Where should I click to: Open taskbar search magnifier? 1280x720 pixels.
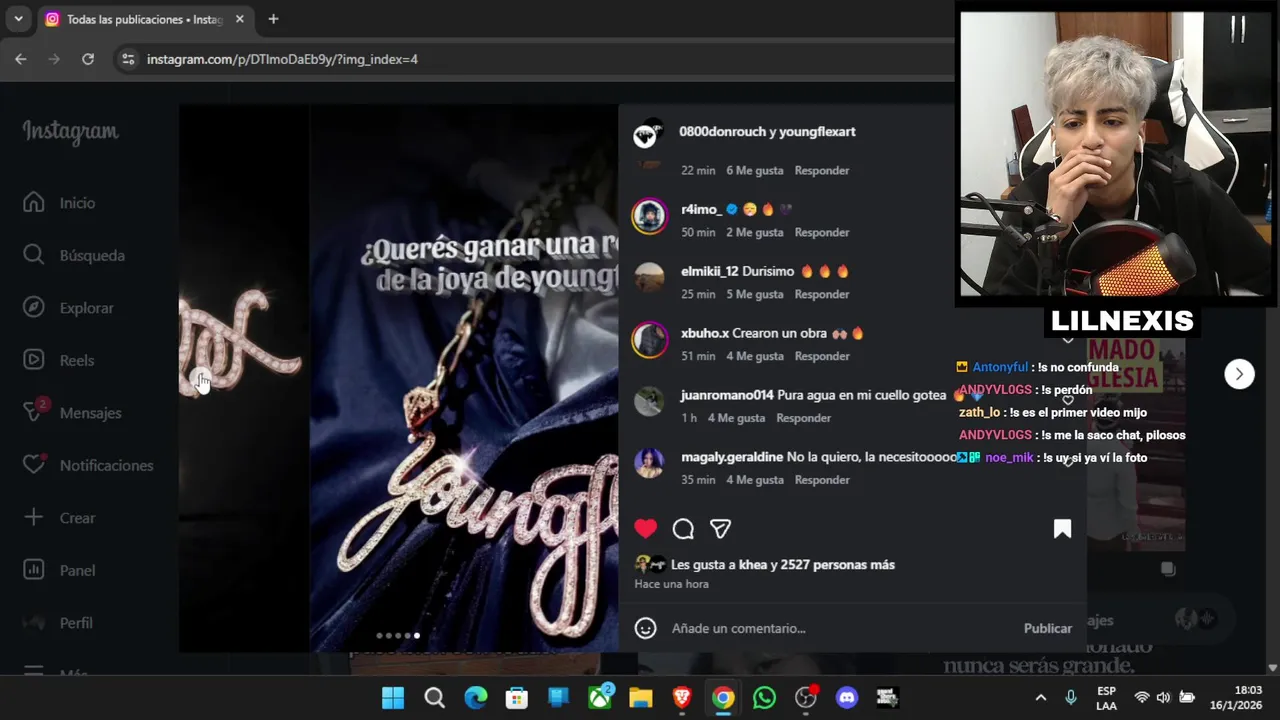[x=434, y=698]
